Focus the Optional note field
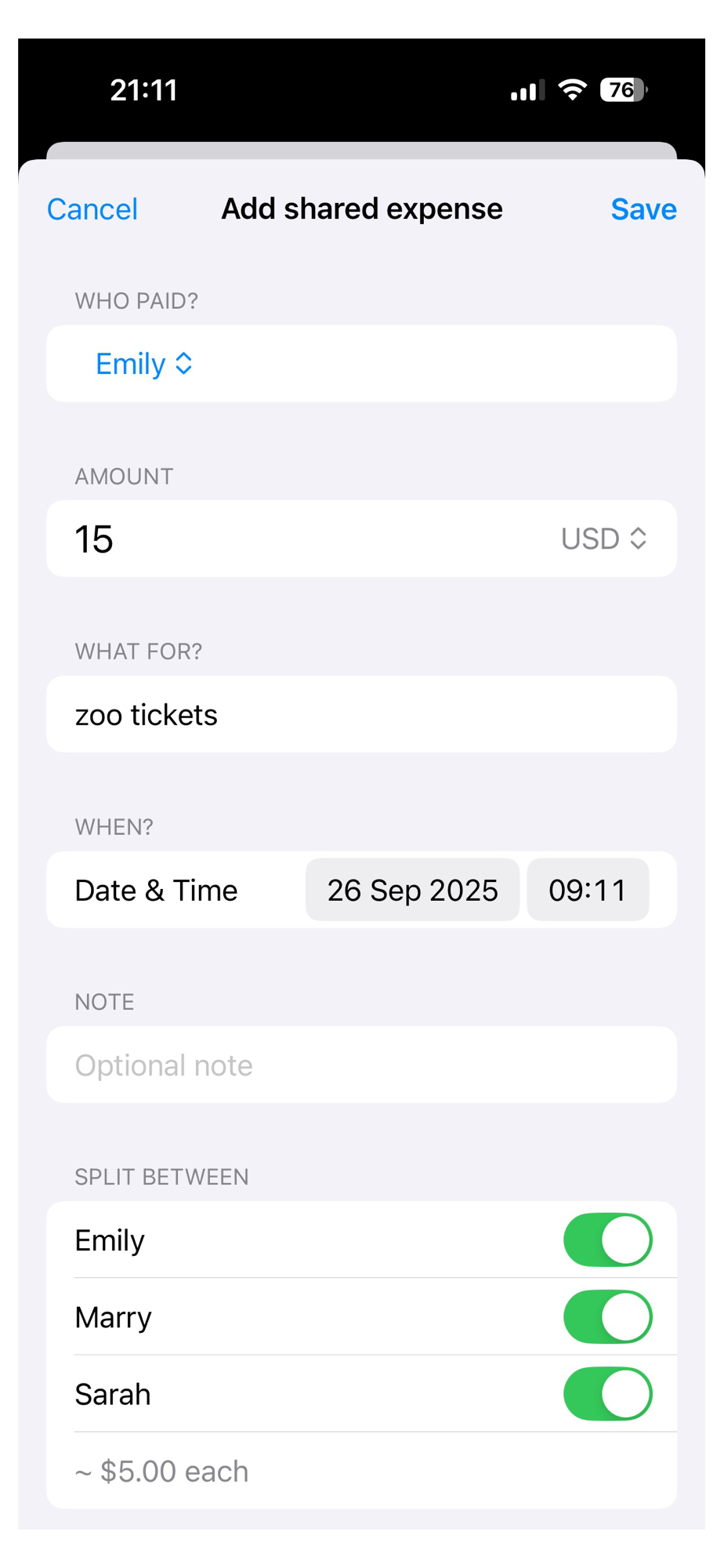This screenshot has height=1568, width=724. tap(360, 1065)
